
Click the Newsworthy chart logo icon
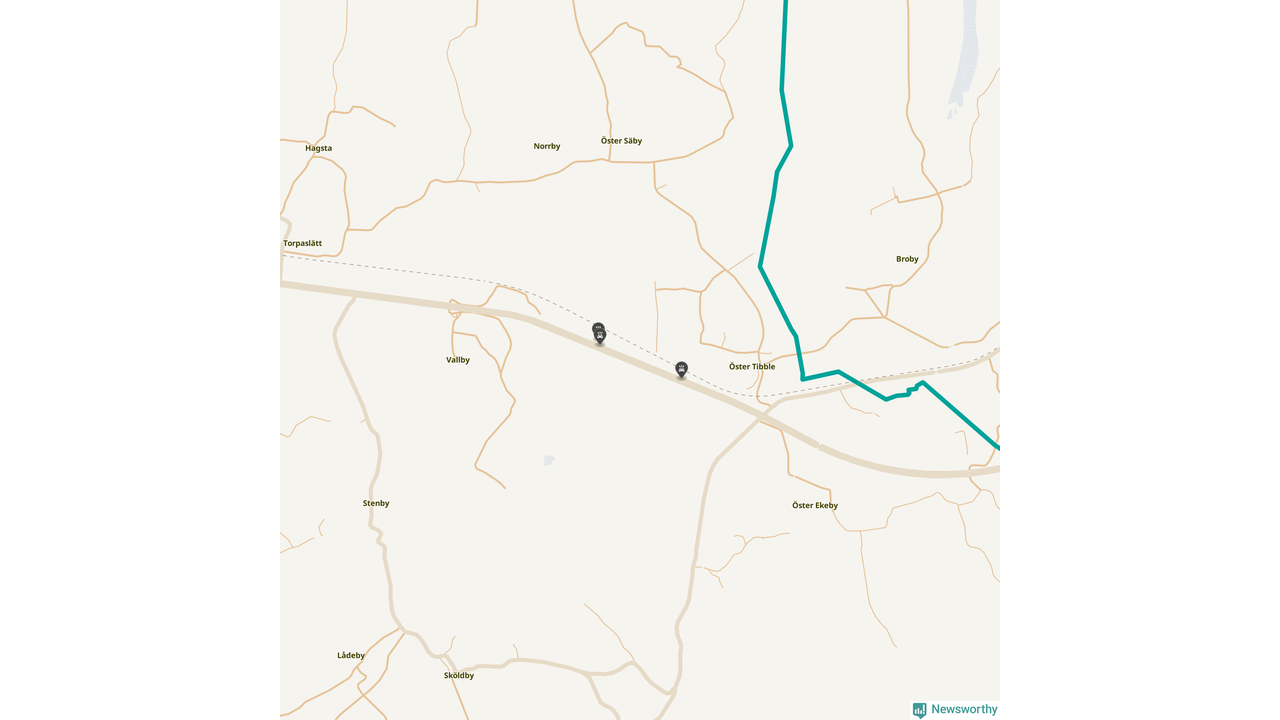919,710
